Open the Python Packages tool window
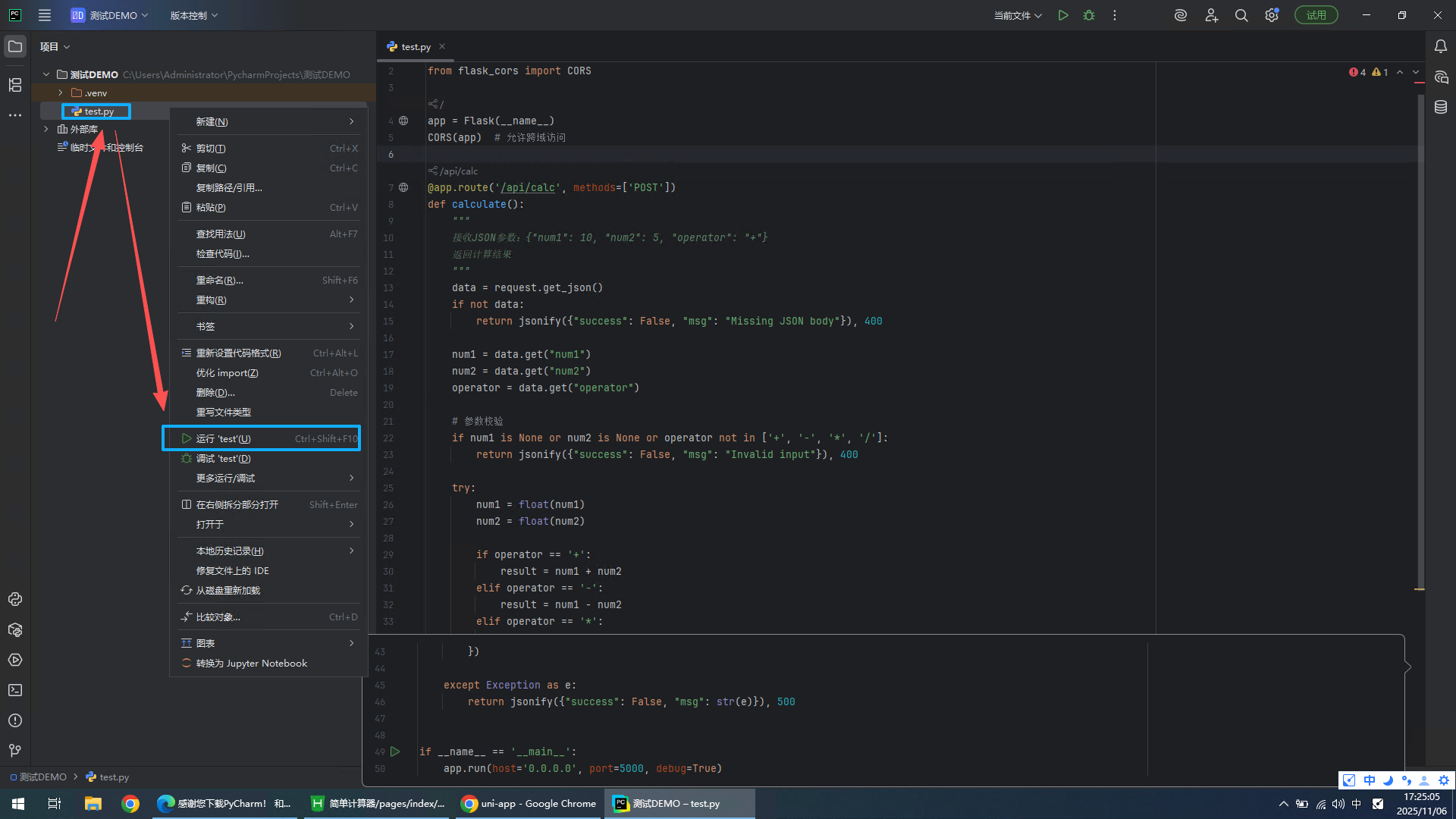Viewport: 1456px width, 819px height. pyautogui.click(x=15, y=629)
